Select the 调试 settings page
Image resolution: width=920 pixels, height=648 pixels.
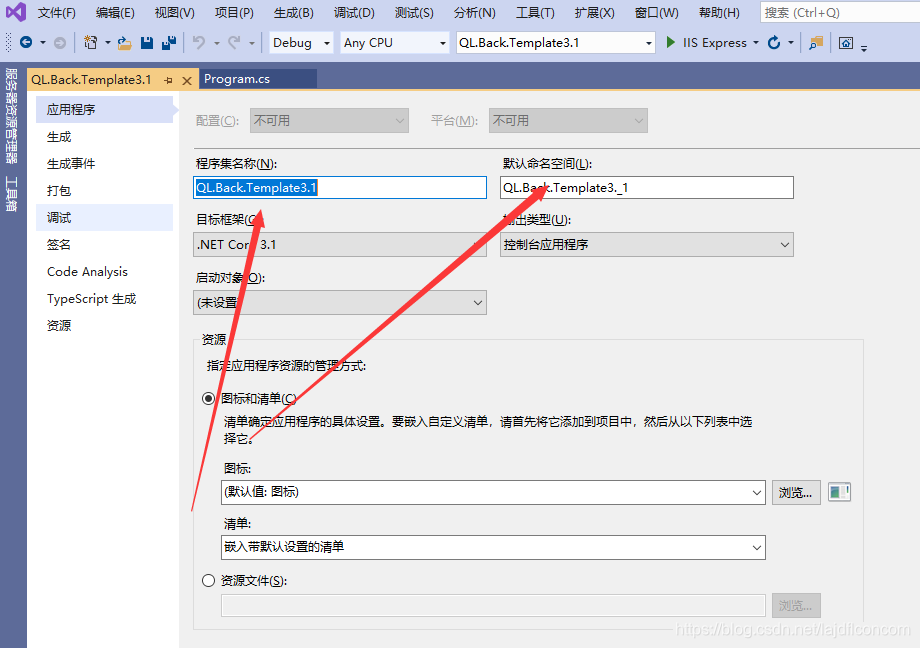pyautogui.click(x=104, y=218)
